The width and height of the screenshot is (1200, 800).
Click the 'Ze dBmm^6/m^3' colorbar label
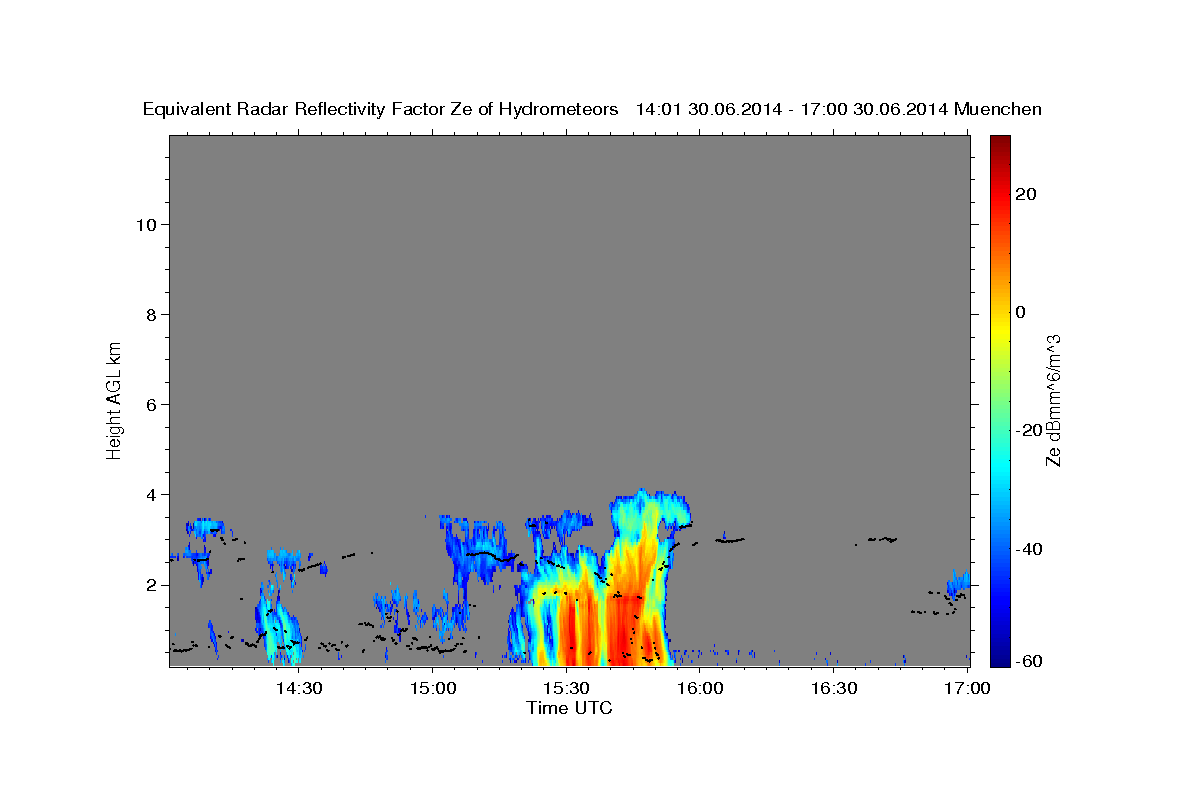pyautogui.click(x=1053, y=400)
